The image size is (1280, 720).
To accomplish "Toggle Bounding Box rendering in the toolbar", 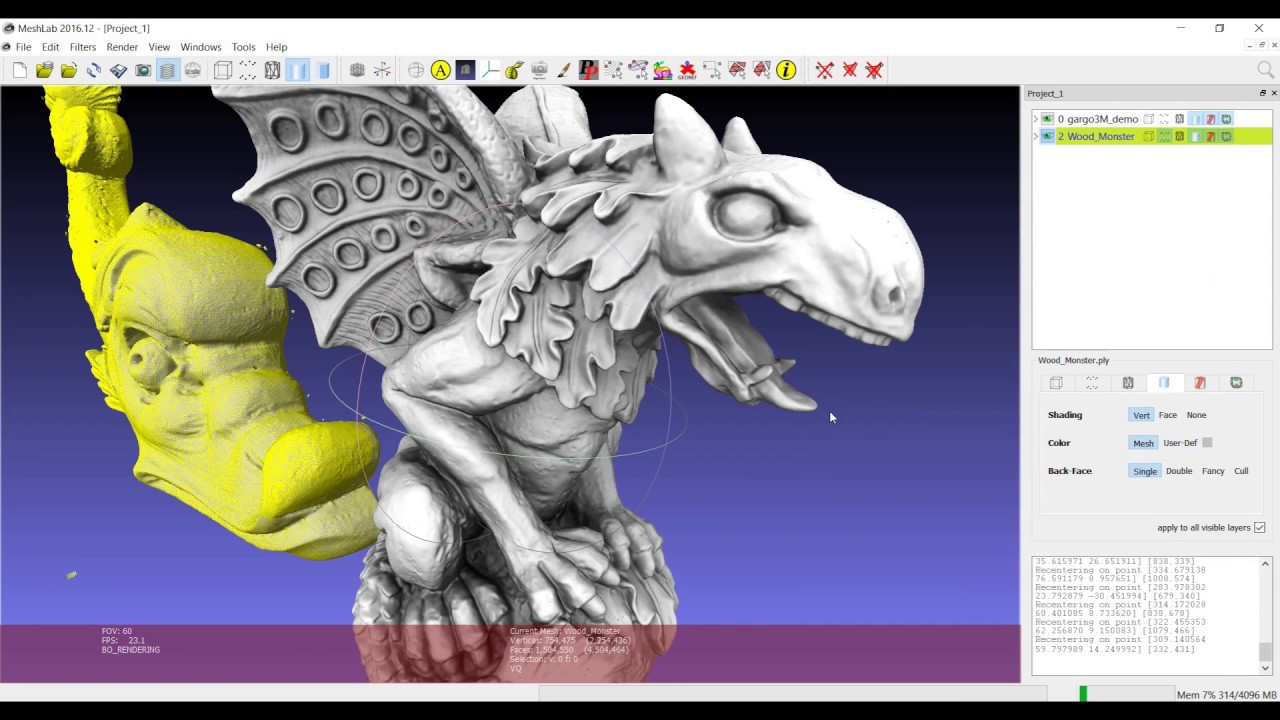I will [x=222, y=70].
